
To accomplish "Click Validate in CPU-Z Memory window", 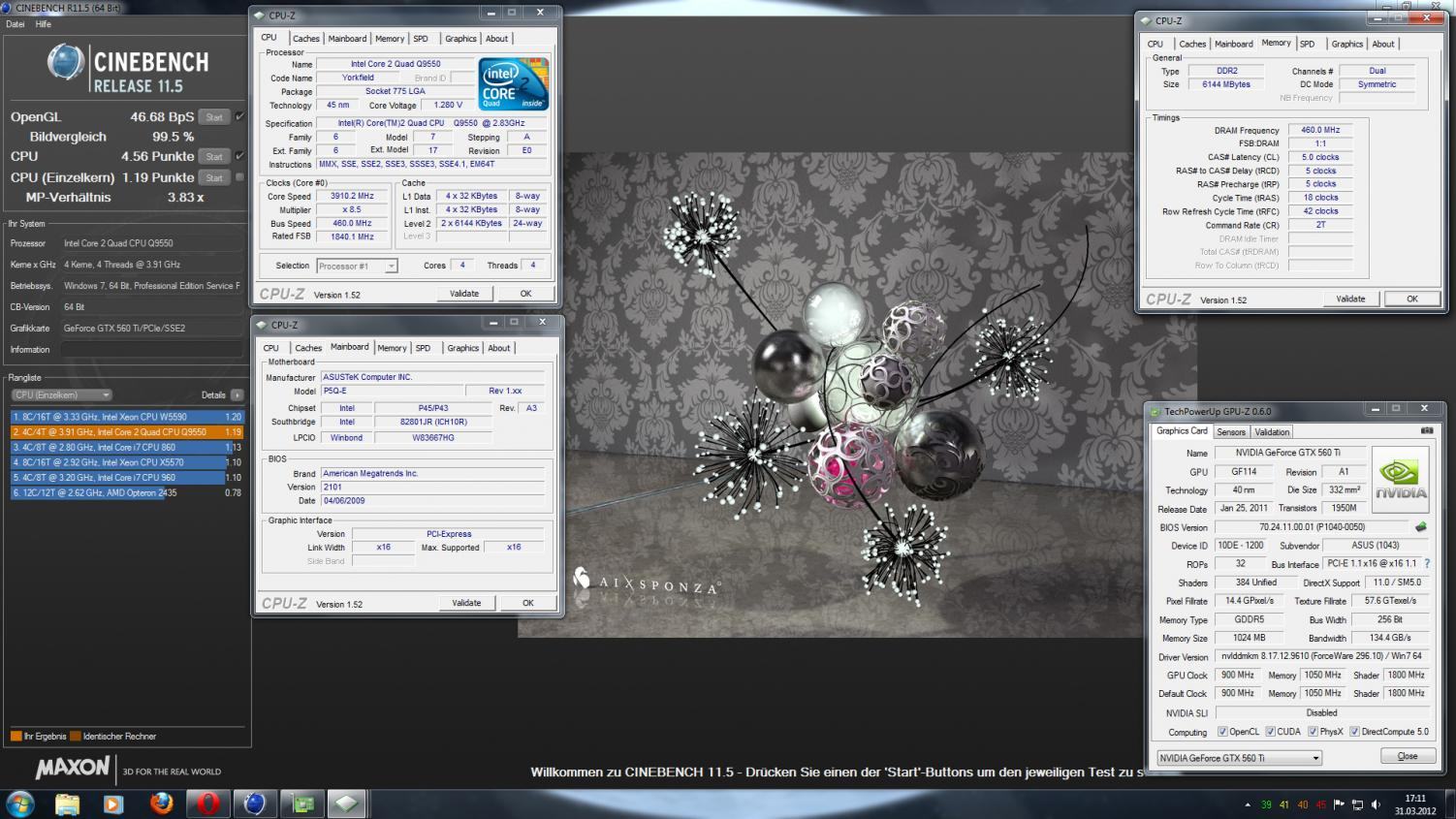I will click(1350, 299).
